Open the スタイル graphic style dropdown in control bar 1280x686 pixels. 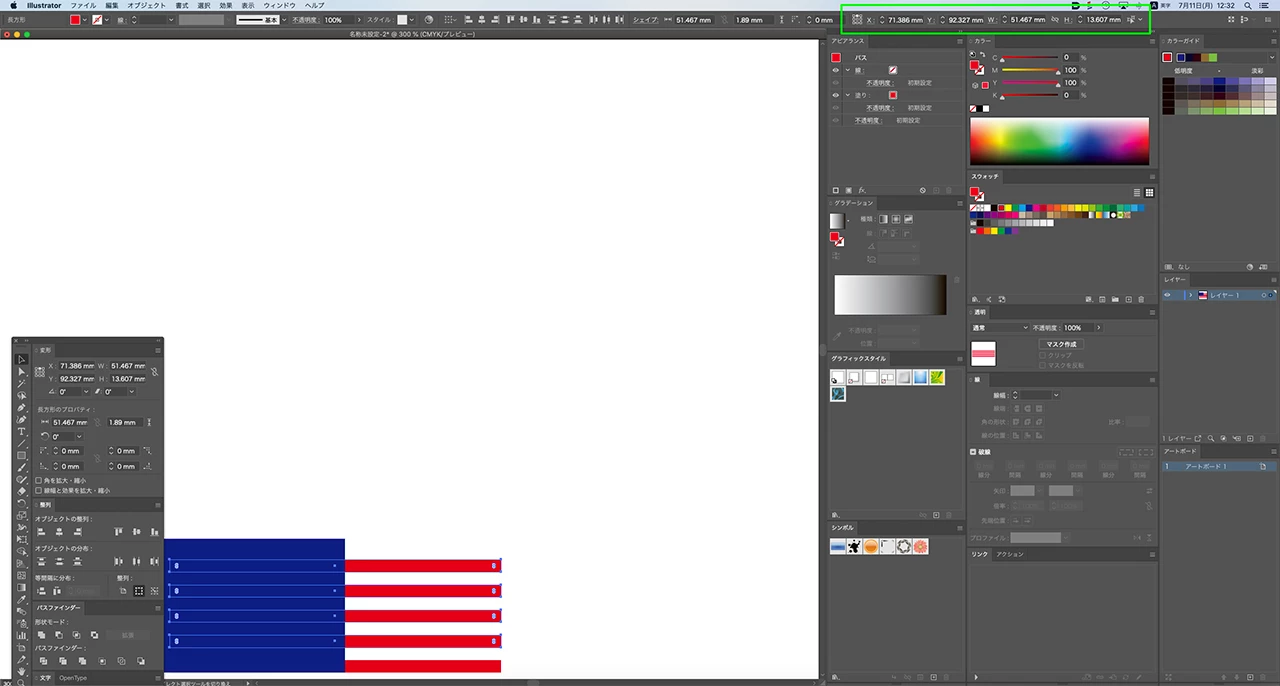(x=411, y=20)
